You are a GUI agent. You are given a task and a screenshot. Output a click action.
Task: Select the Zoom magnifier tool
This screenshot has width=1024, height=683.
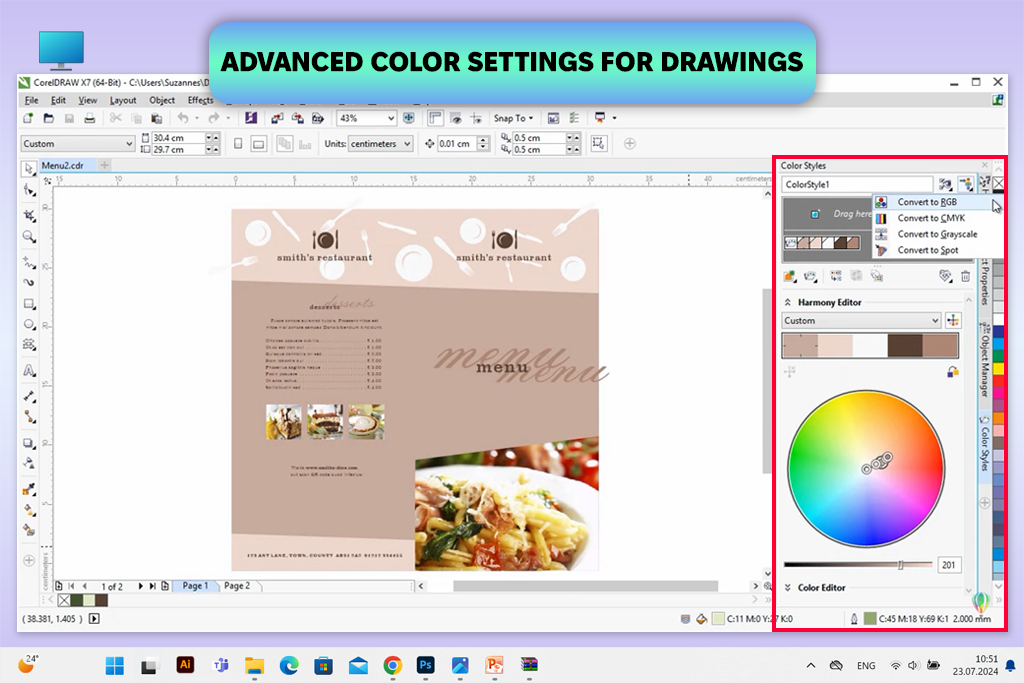29,236
